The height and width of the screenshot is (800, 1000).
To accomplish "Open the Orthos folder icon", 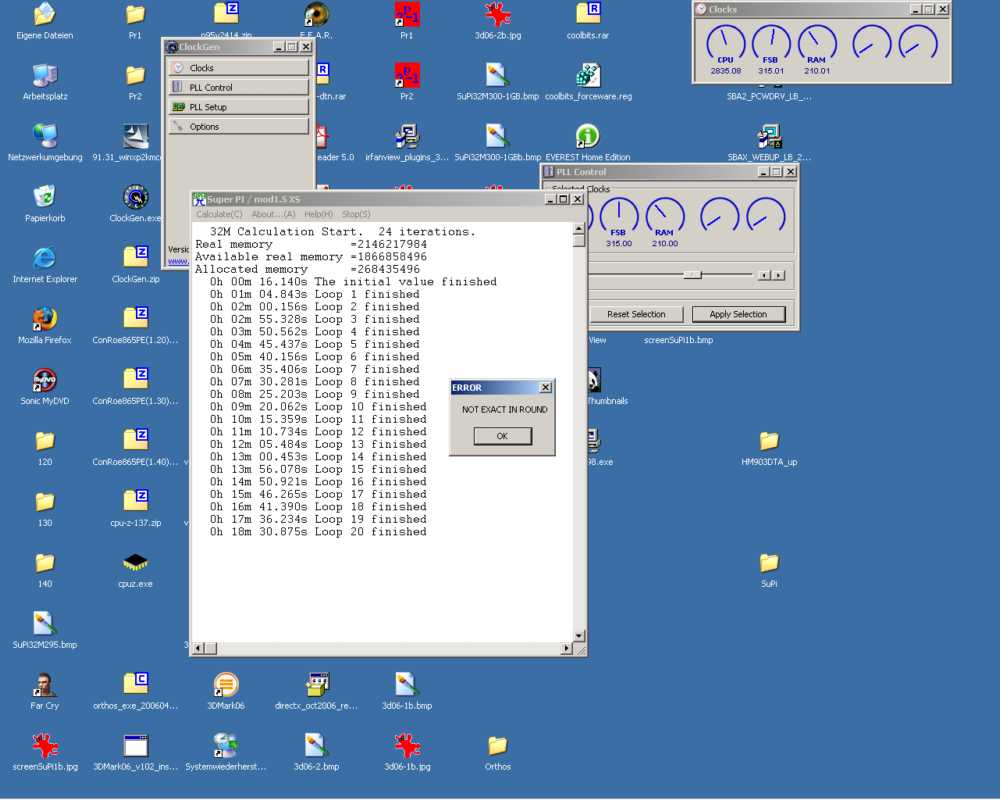I will point(497,746).
